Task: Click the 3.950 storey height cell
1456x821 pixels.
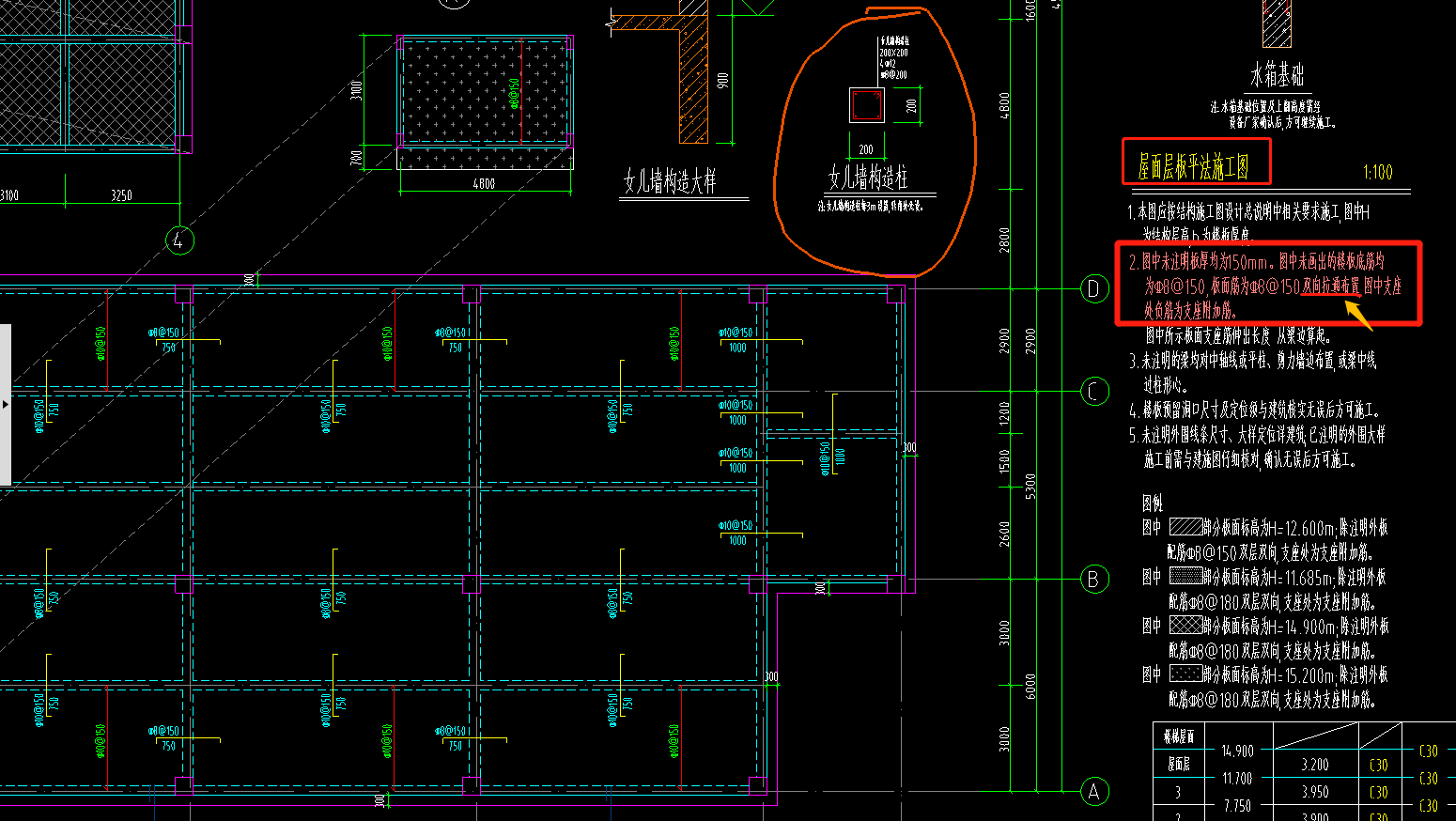Action: point(1315,792)
